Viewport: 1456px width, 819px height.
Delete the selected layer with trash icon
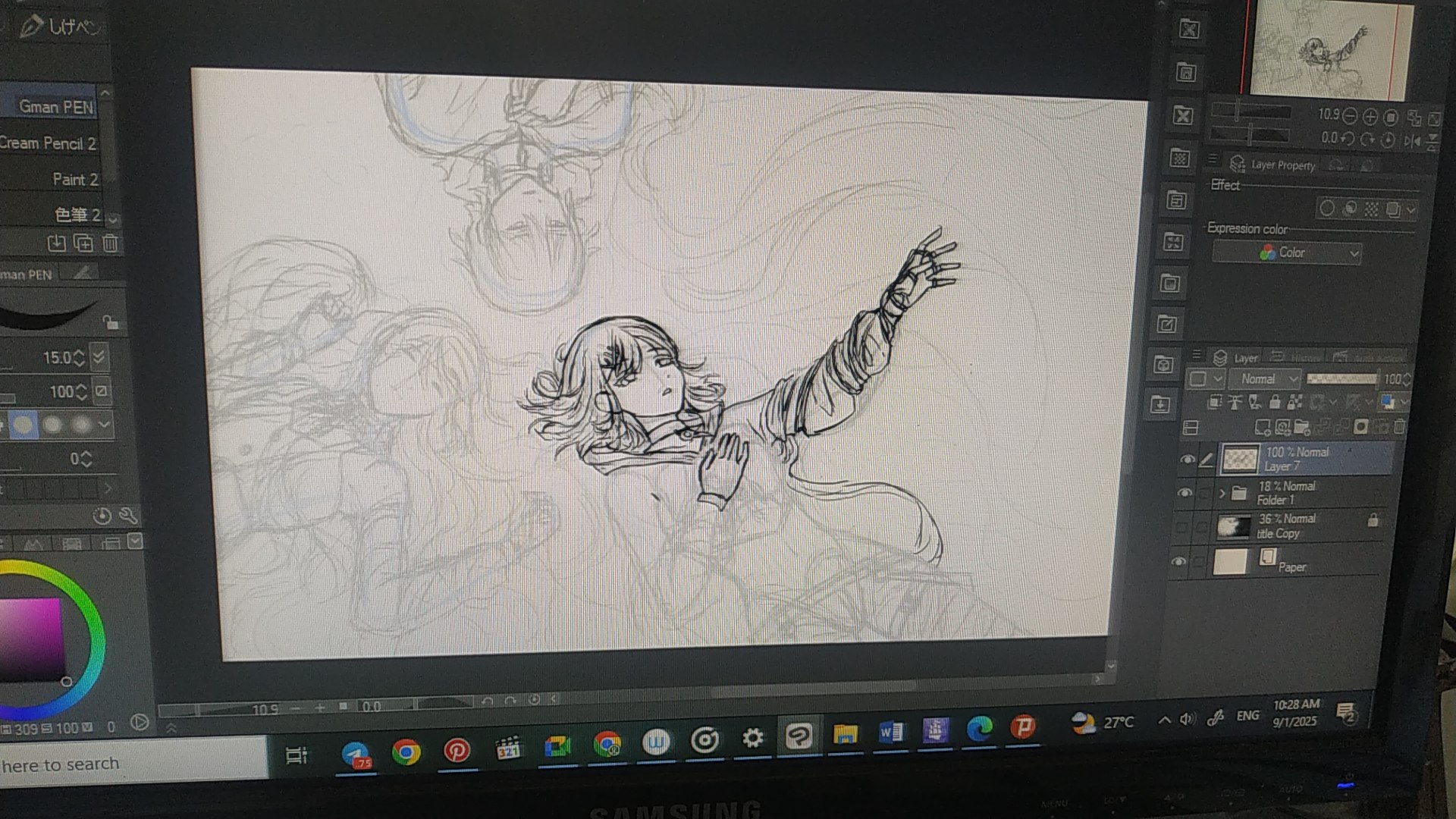pos(1400,427)
